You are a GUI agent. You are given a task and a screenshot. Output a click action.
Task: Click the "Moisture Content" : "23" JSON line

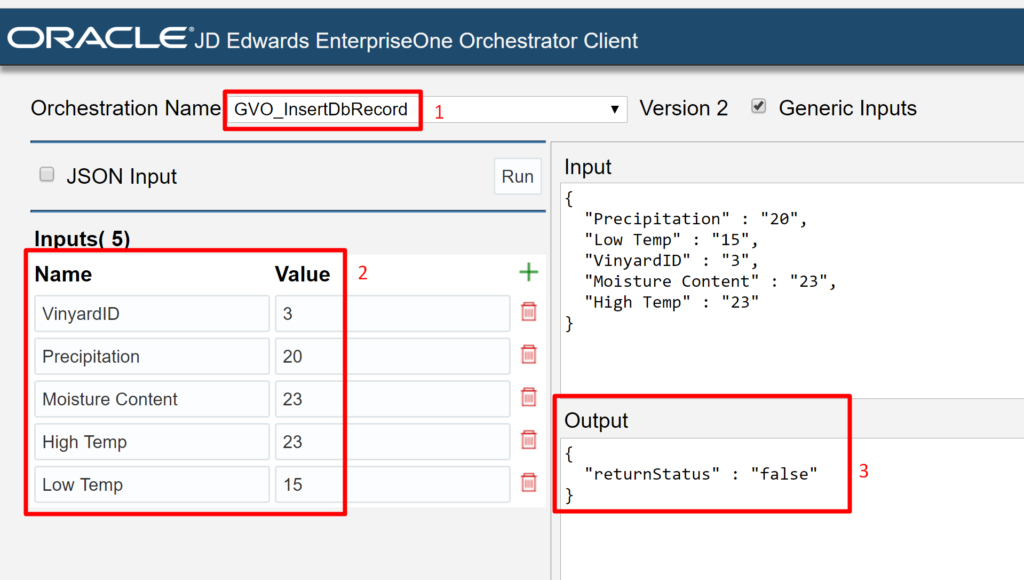pyautogui.click(x=711, y=282)
